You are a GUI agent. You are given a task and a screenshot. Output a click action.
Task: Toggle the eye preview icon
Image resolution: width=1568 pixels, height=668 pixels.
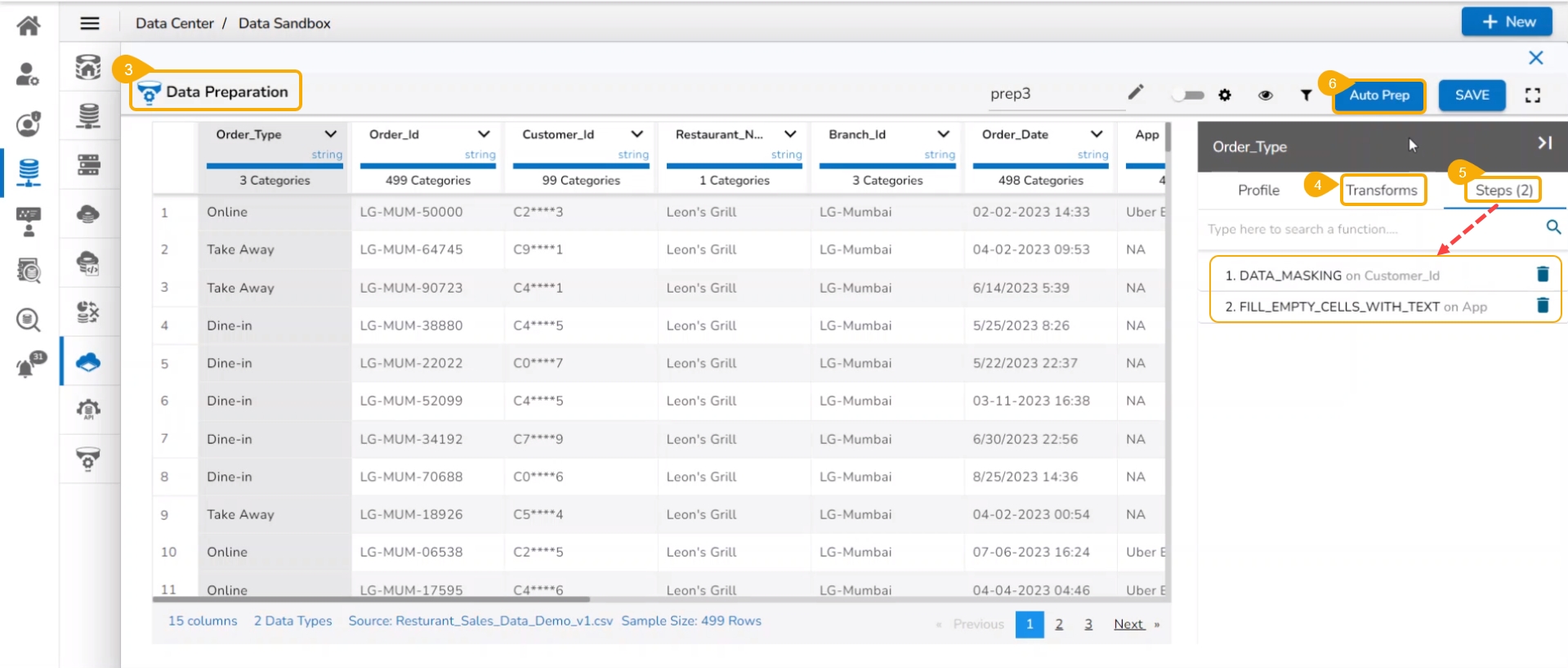(x=1265, y=95)
